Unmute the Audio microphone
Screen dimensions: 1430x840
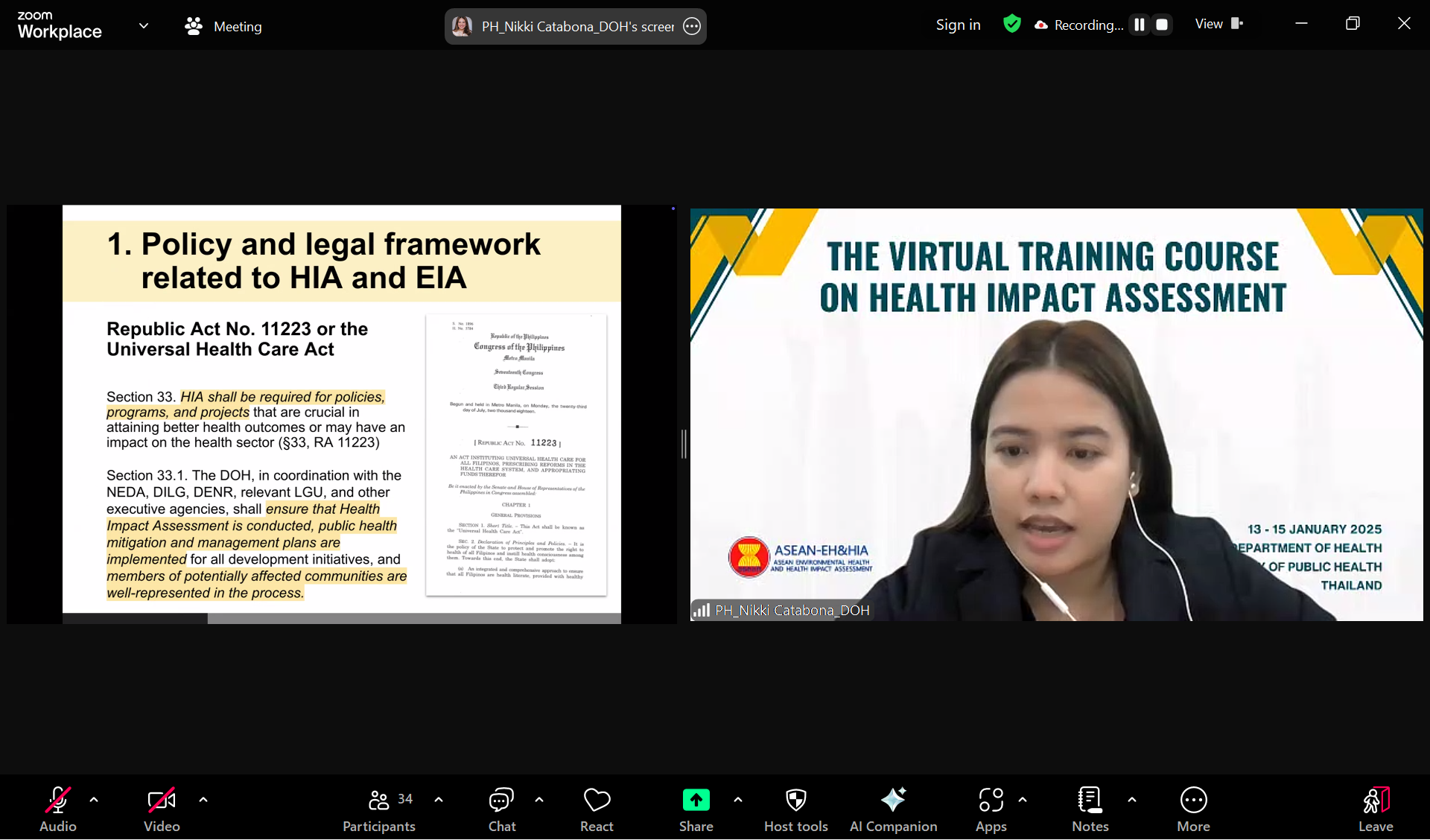click(58, 809)
